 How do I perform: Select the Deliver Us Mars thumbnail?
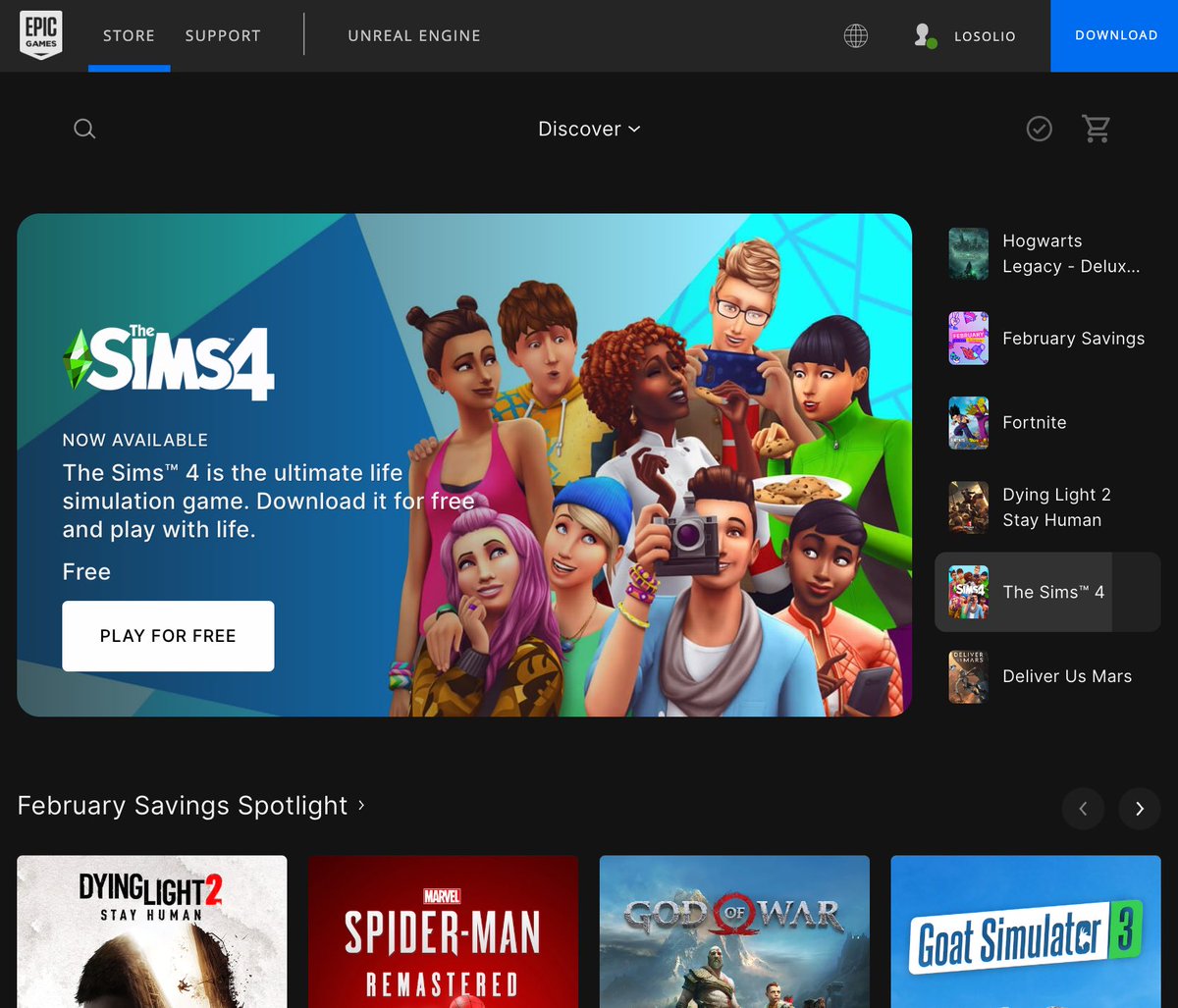click(968, 676)
